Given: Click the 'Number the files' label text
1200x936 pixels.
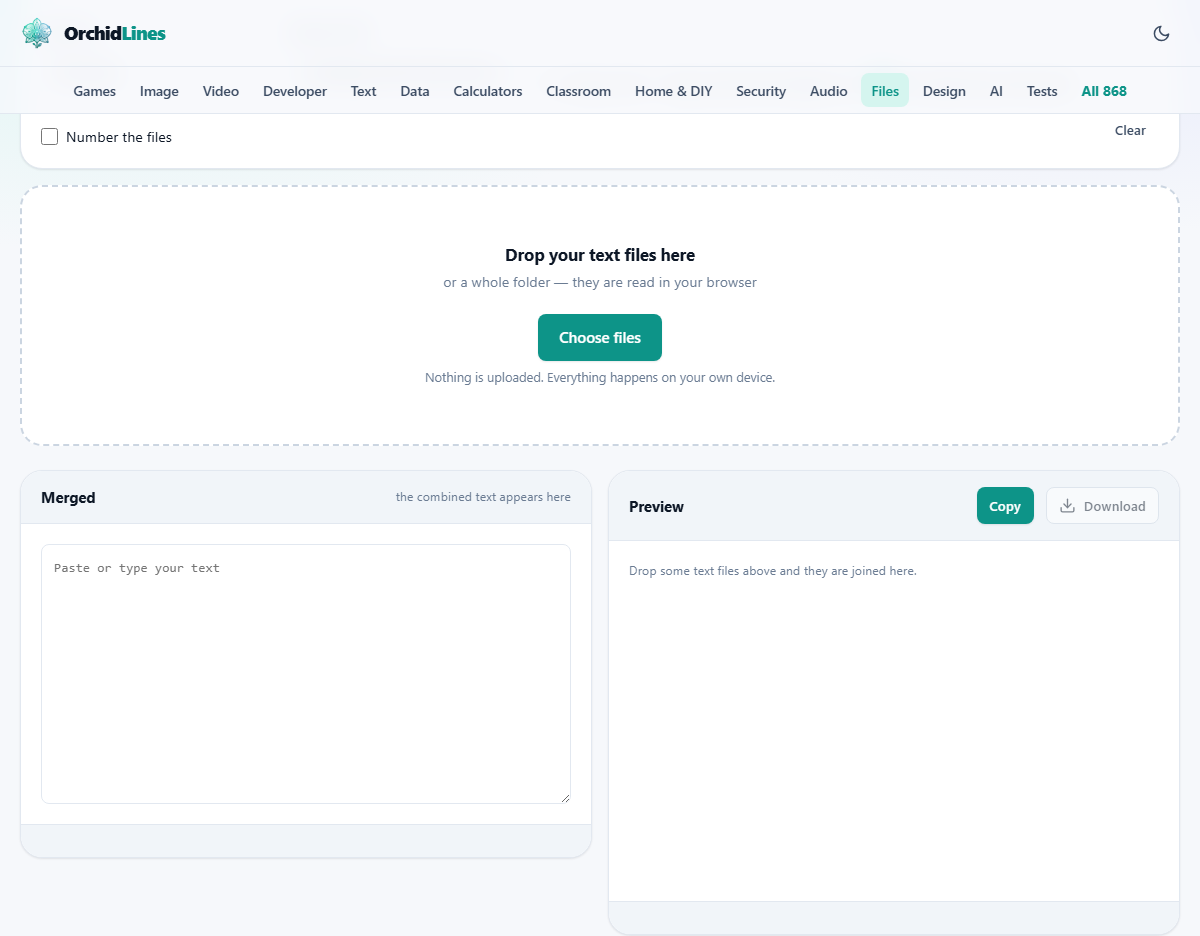Looking at the screenshot, I should tap(119, 137).
